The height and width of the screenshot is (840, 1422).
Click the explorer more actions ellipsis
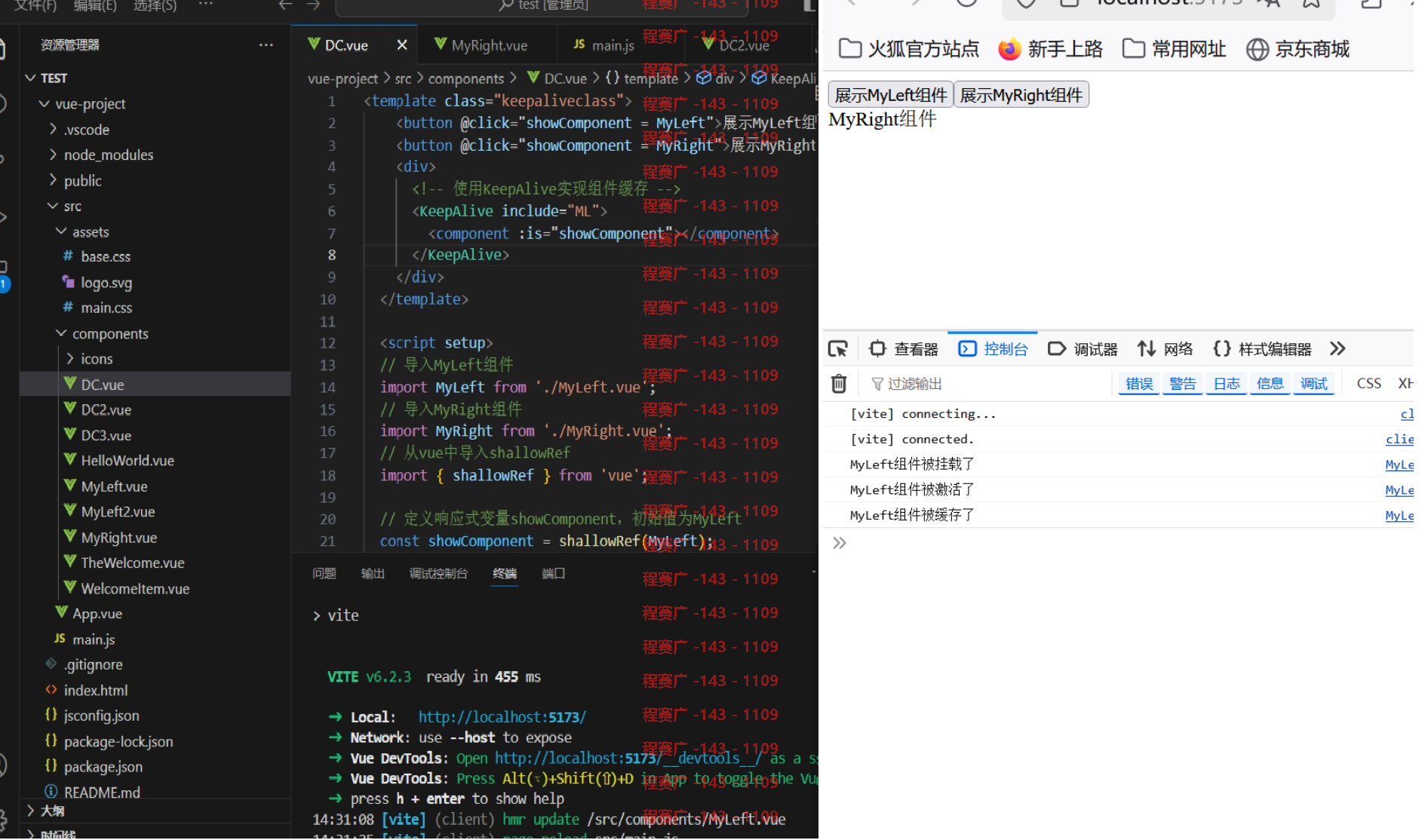266,45
